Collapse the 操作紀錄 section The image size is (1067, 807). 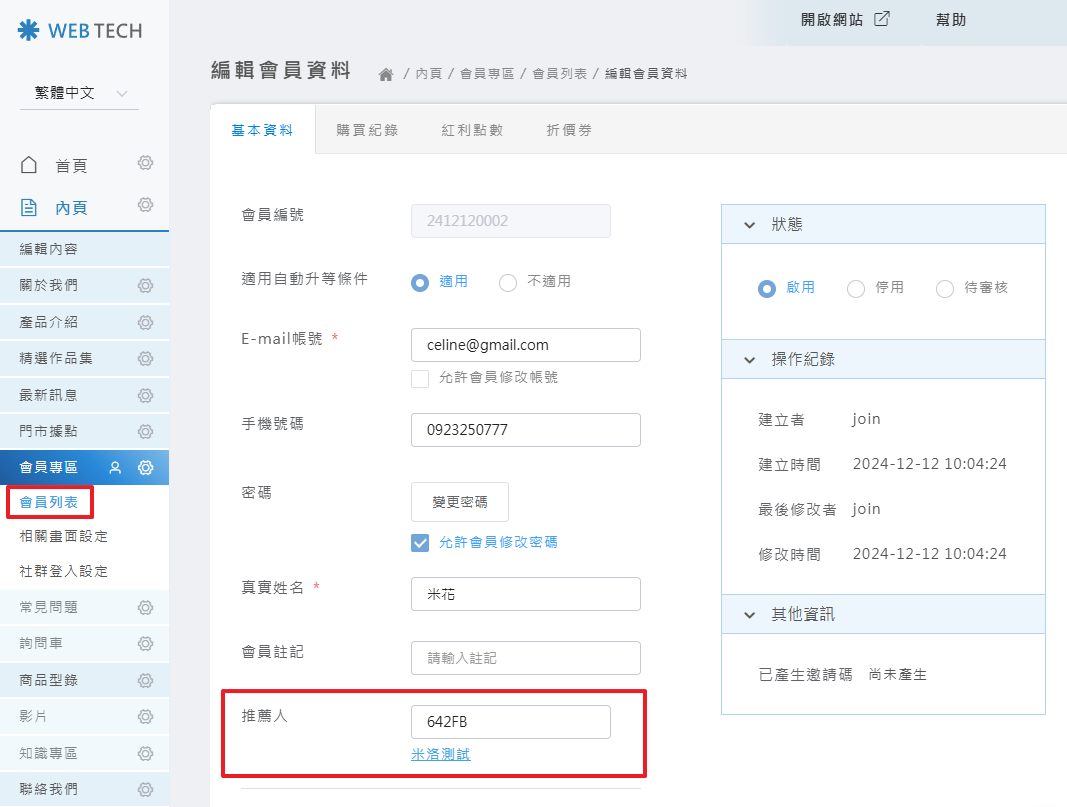[x=750, y=359]
